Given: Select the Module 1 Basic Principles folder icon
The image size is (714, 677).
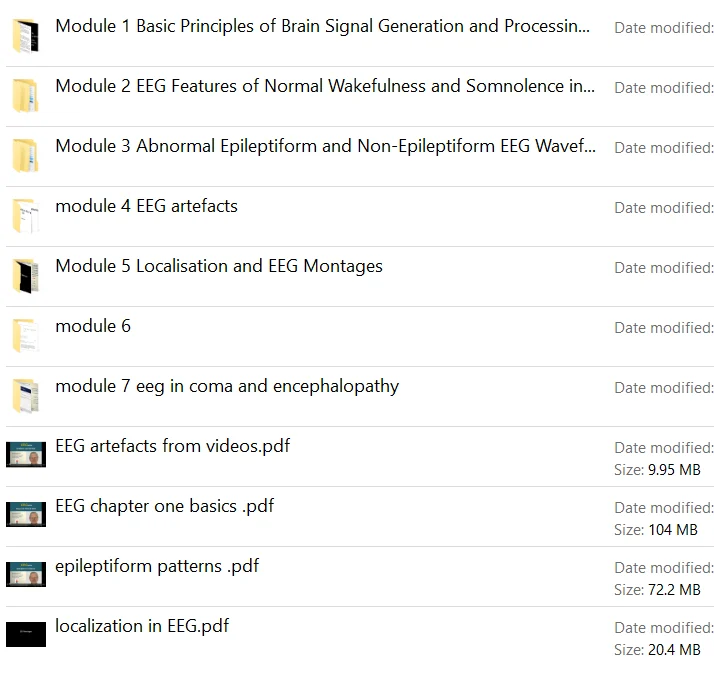Looking at the screenshot, I should [26, 36].
